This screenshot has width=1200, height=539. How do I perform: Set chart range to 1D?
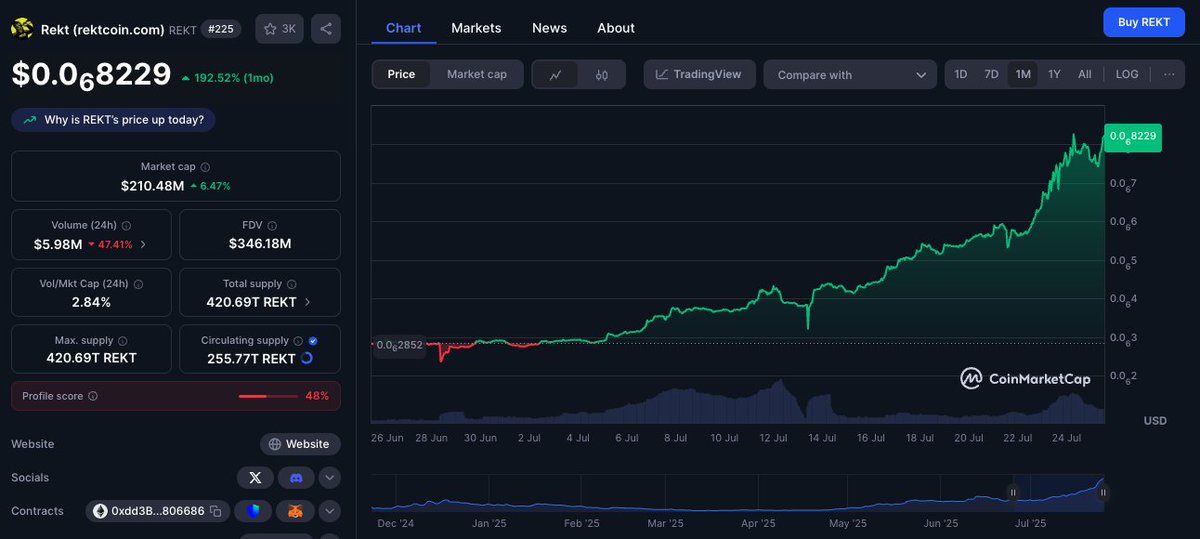click(x=961, y=74)
